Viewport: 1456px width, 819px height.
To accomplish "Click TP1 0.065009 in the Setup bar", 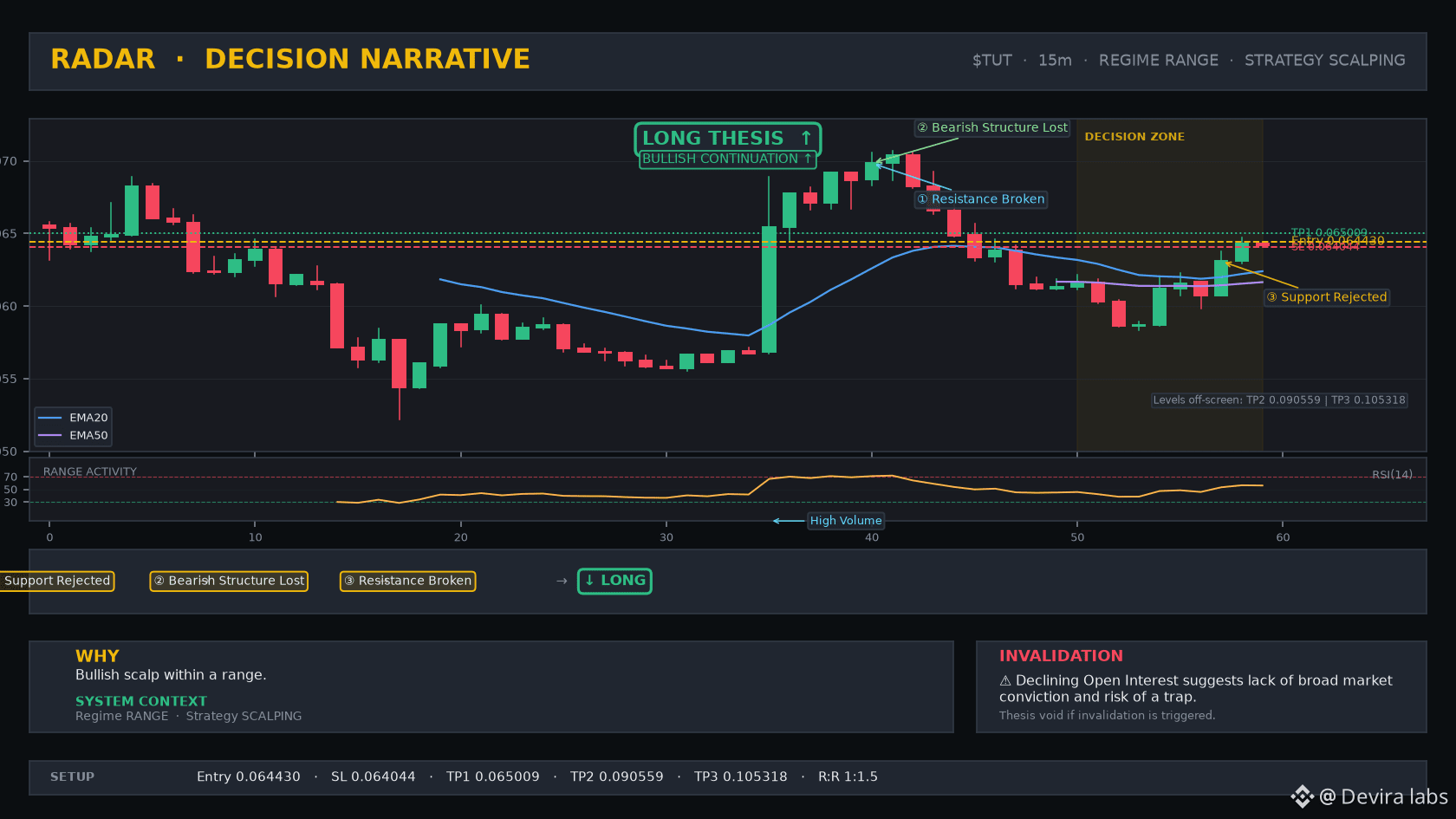I will click(x=493, y=777).
